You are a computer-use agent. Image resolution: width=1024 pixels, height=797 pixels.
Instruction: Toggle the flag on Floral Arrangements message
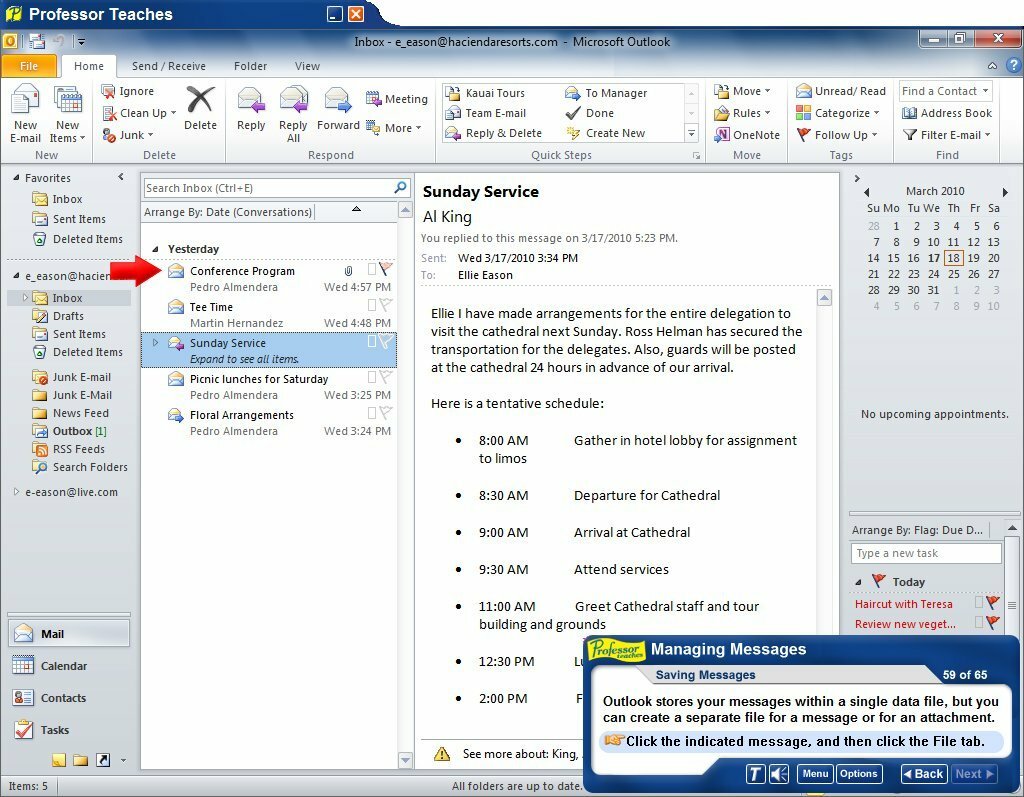[x=386, y=412]
